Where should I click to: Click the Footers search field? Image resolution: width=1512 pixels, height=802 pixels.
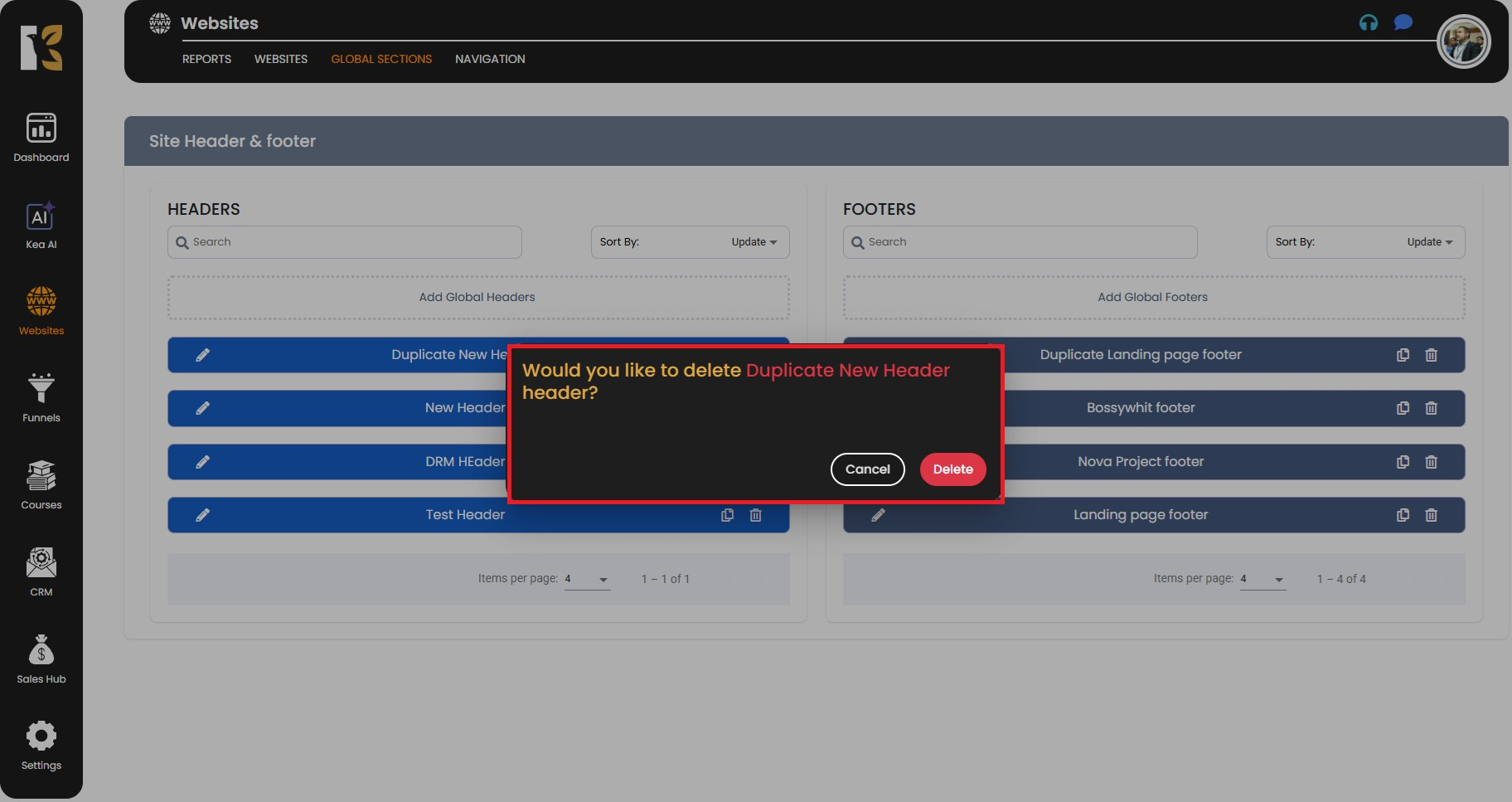click(x=1020, y=242)
